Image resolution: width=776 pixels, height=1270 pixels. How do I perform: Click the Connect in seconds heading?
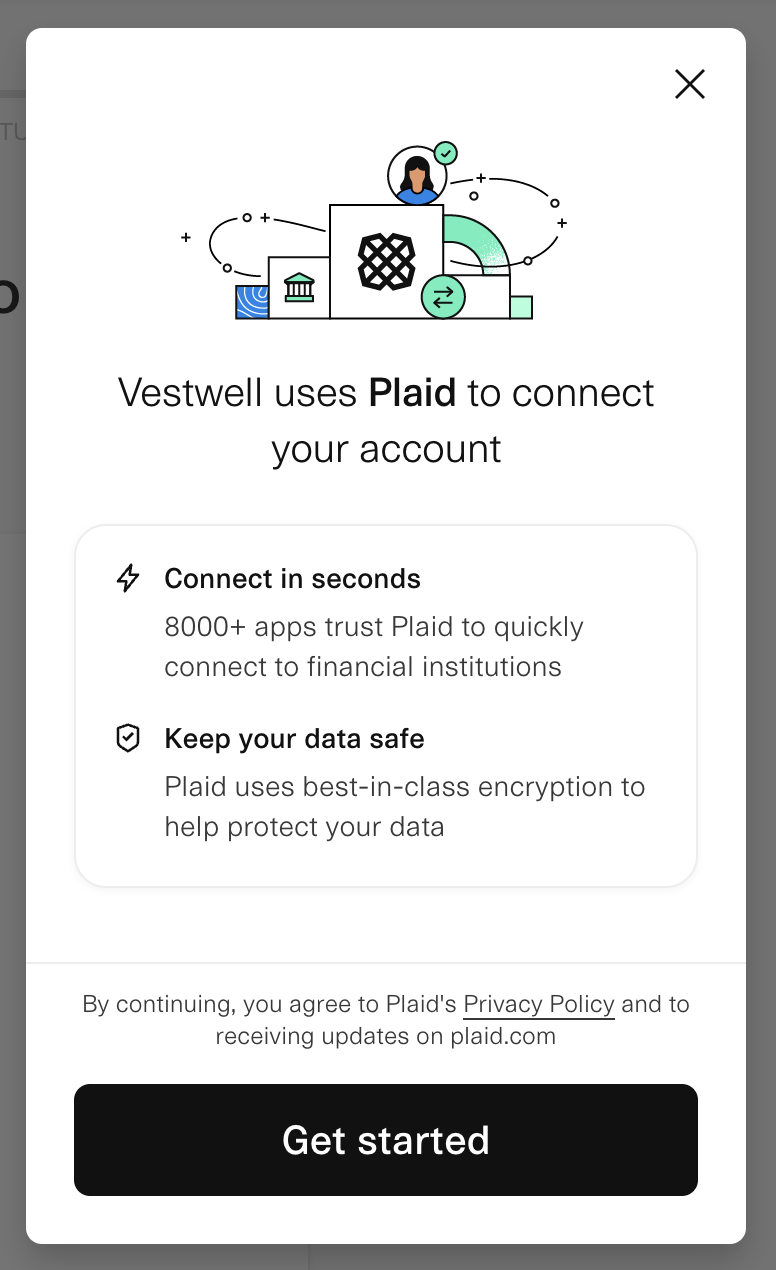click(292, 578)
